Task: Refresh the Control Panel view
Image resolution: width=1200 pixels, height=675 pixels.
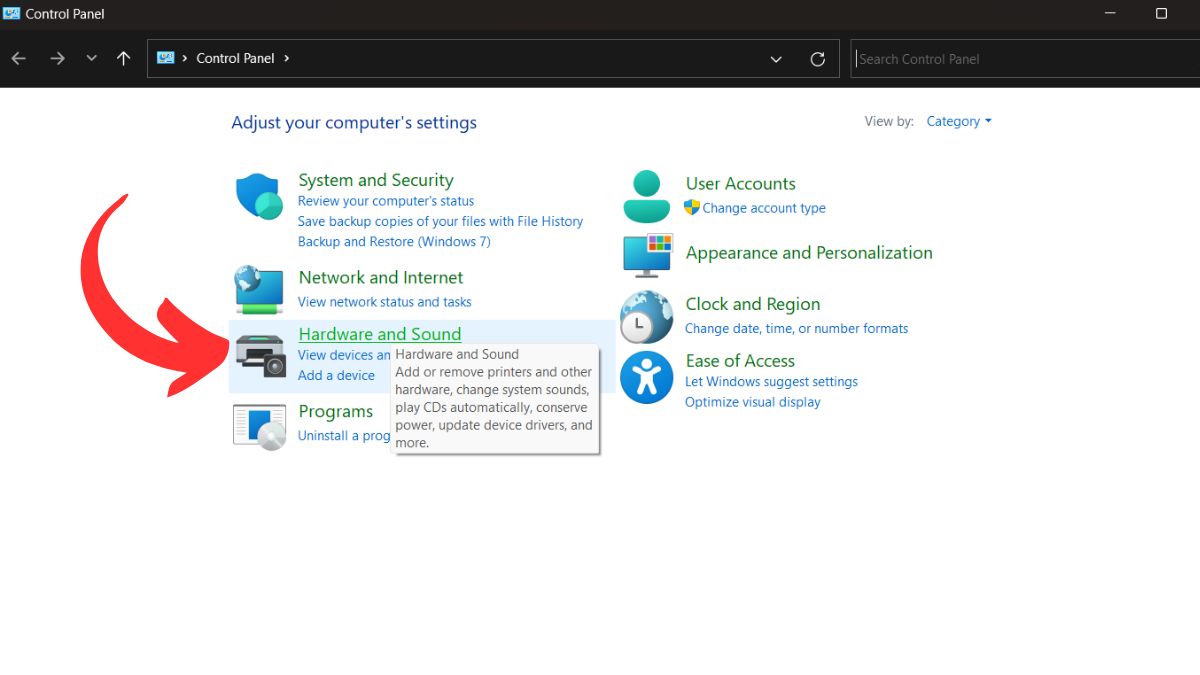Action: click(817, 59)
